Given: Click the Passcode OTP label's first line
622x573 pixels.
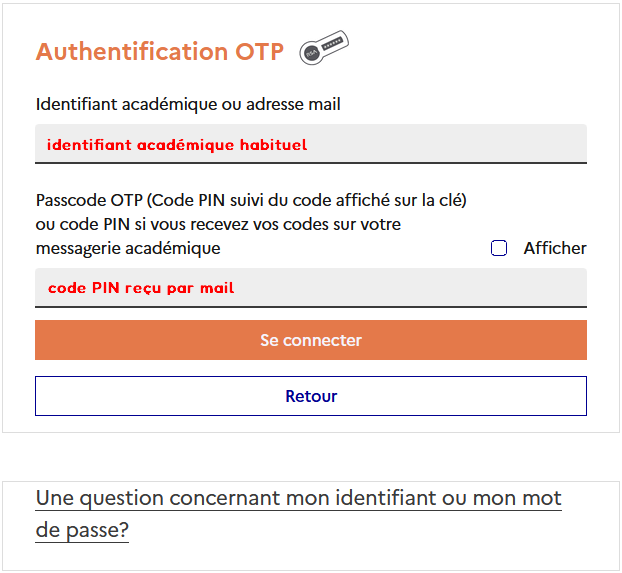Looking at the screenshot, I should click(251, 200).
